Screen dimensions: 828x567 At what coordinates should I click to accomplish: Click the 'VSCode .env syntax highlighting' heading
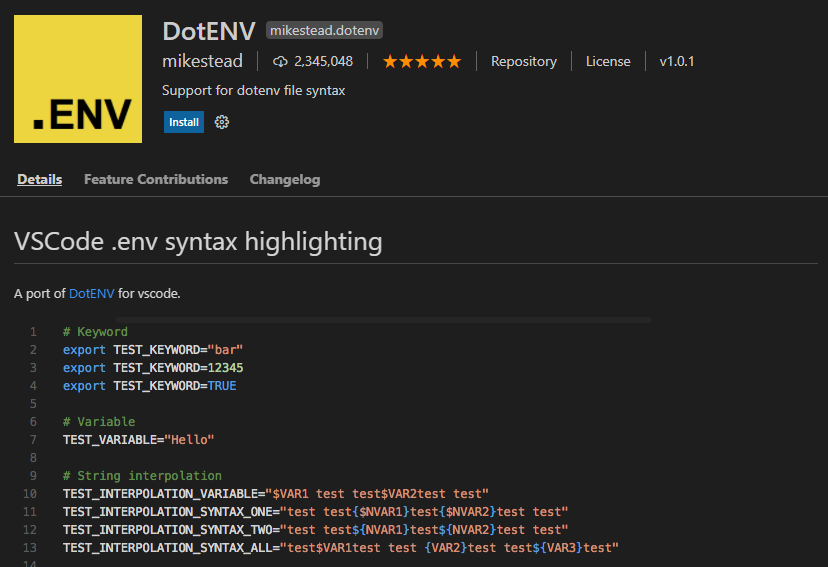pos(198,242)
